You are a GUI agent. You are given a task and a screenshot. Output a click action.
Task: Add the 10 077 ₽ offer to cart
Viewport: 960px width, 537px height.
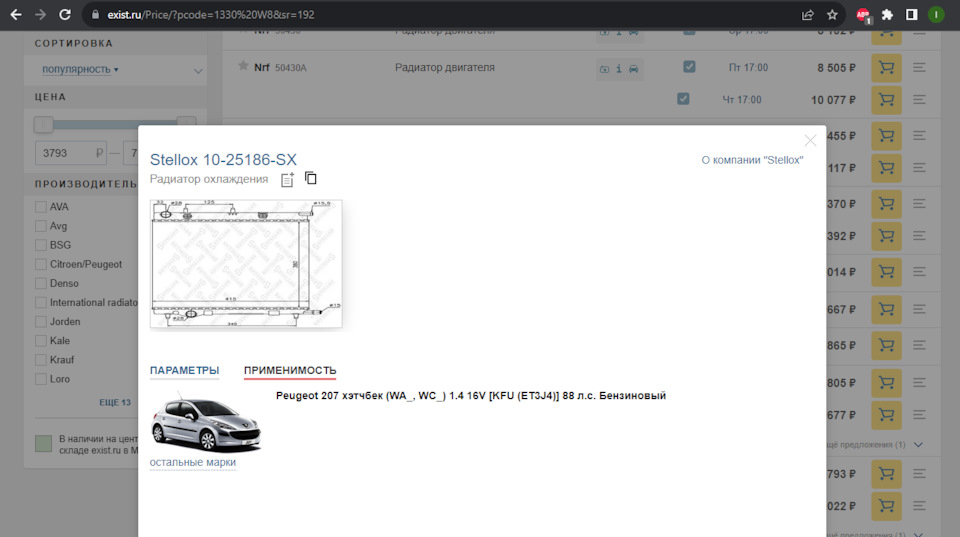pos(887,100)
